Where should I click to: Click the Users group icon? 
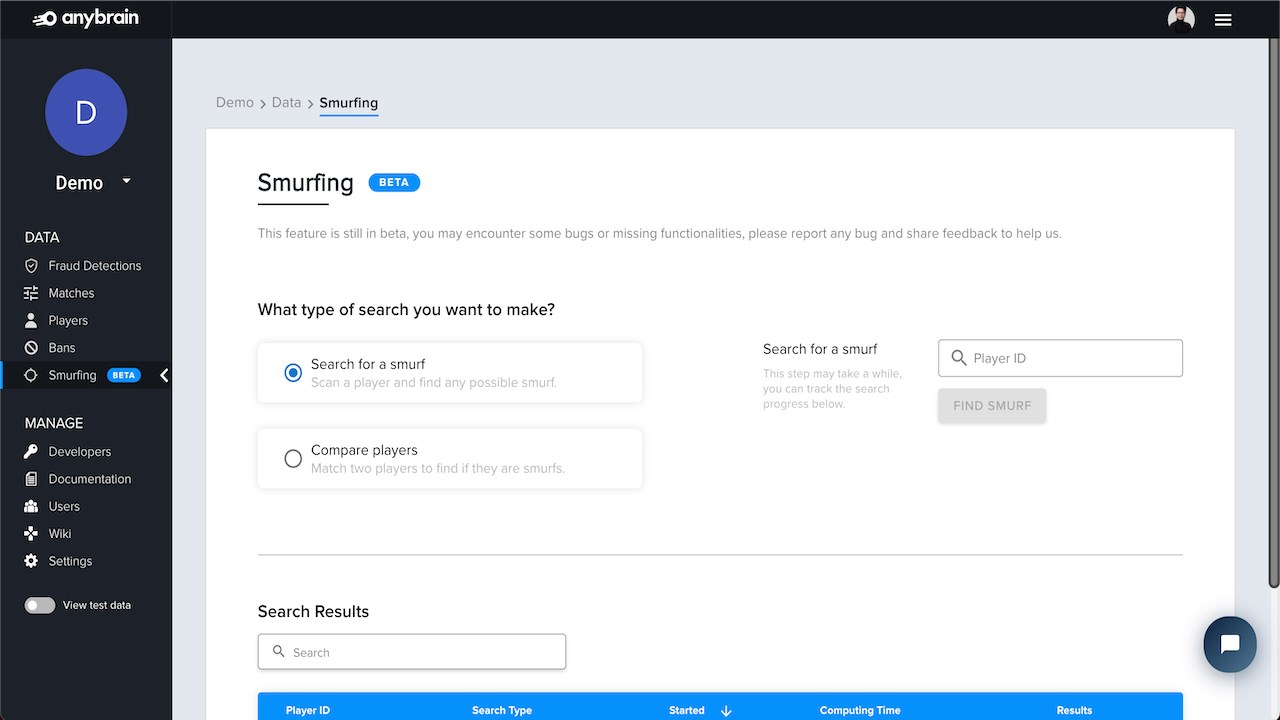pyautogui.click(x=31, y=506)
